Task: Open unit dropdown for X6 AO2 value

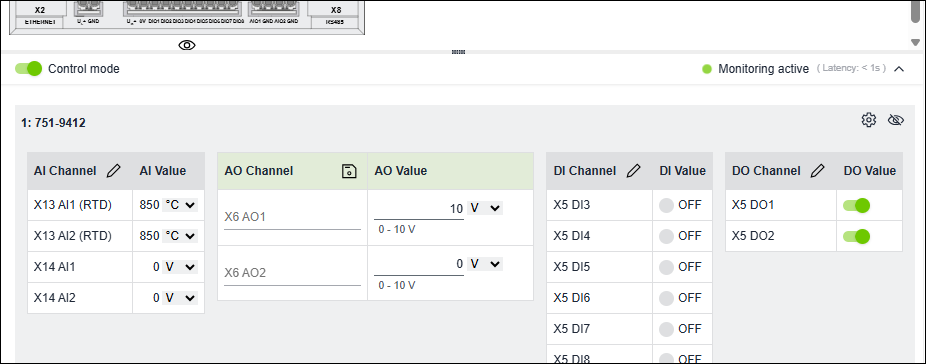Action: coord(485,264)
